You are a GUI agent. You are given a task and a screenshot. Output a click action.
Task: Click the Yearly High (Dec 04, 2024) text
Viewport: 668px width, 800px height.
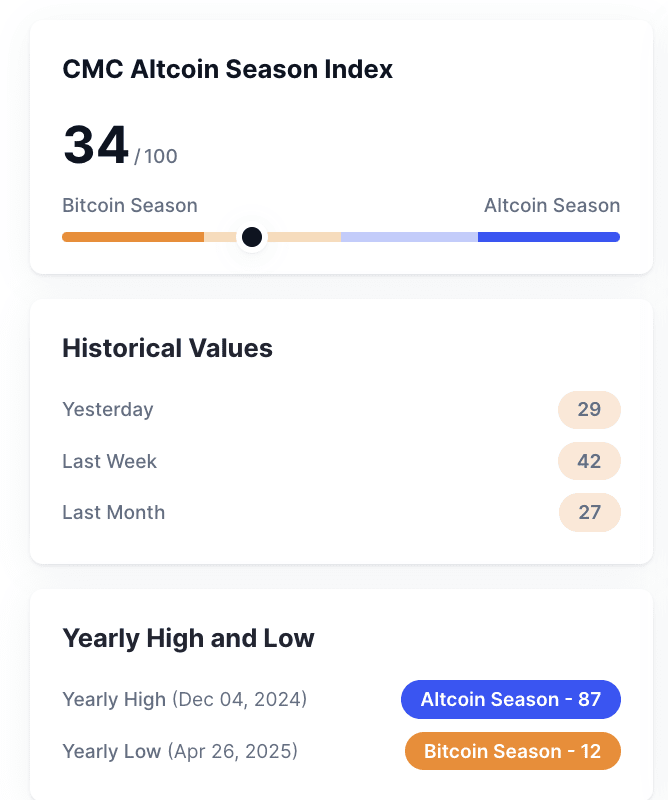pyautogui.click(x=185, y=699)
